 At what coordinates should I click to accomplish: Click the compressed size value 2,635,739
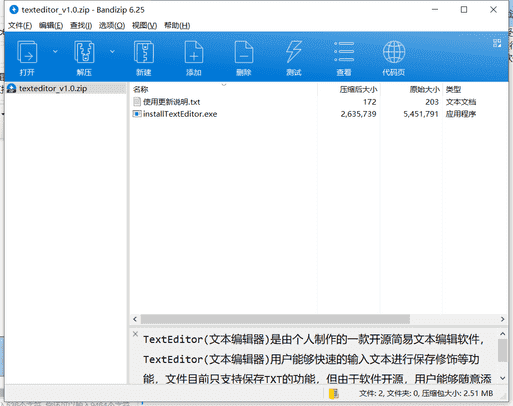coord(358,114)
